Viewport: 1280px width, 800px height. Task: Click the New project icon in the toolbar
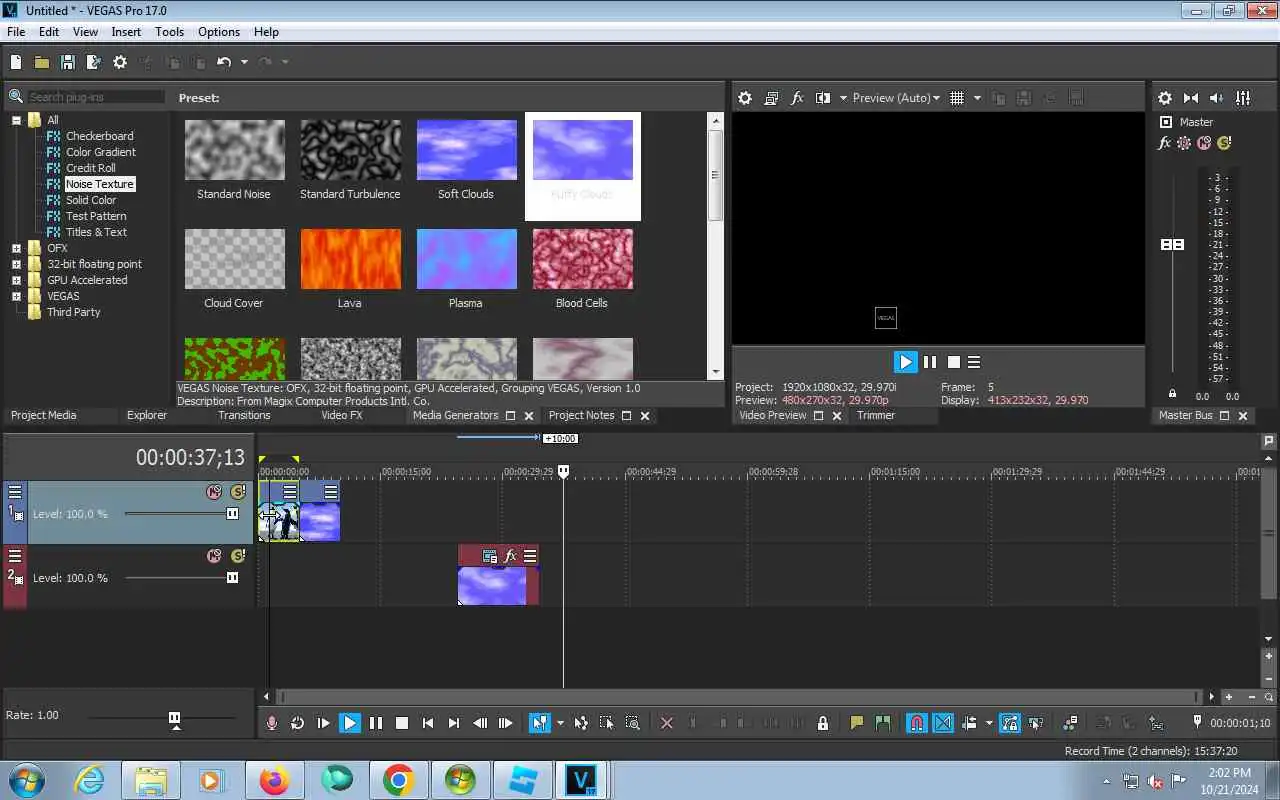coord(16,62)
